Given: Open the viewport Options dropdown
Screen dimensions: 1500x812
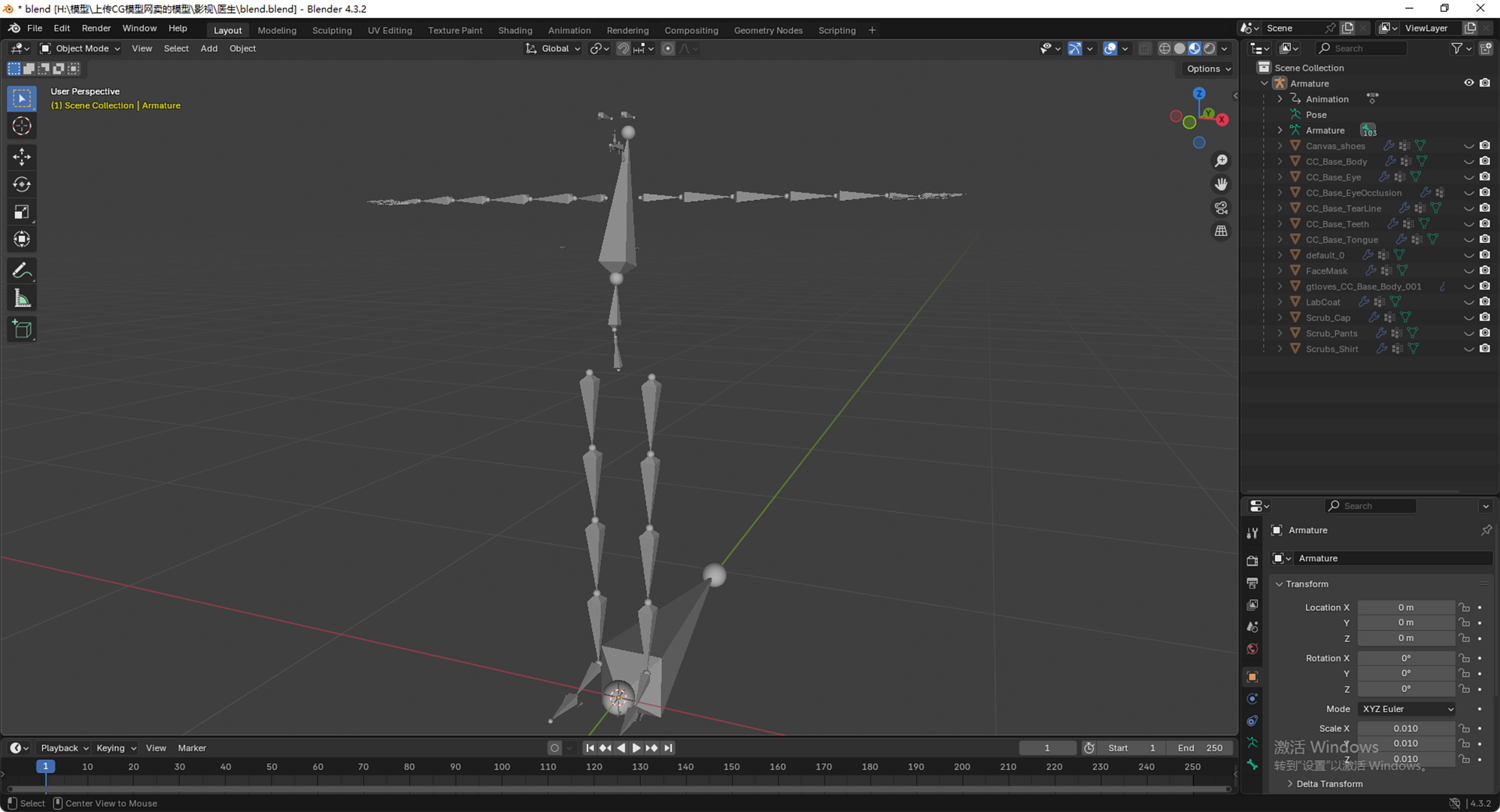Looking at the screenshot, I should tap(1208, 69).
